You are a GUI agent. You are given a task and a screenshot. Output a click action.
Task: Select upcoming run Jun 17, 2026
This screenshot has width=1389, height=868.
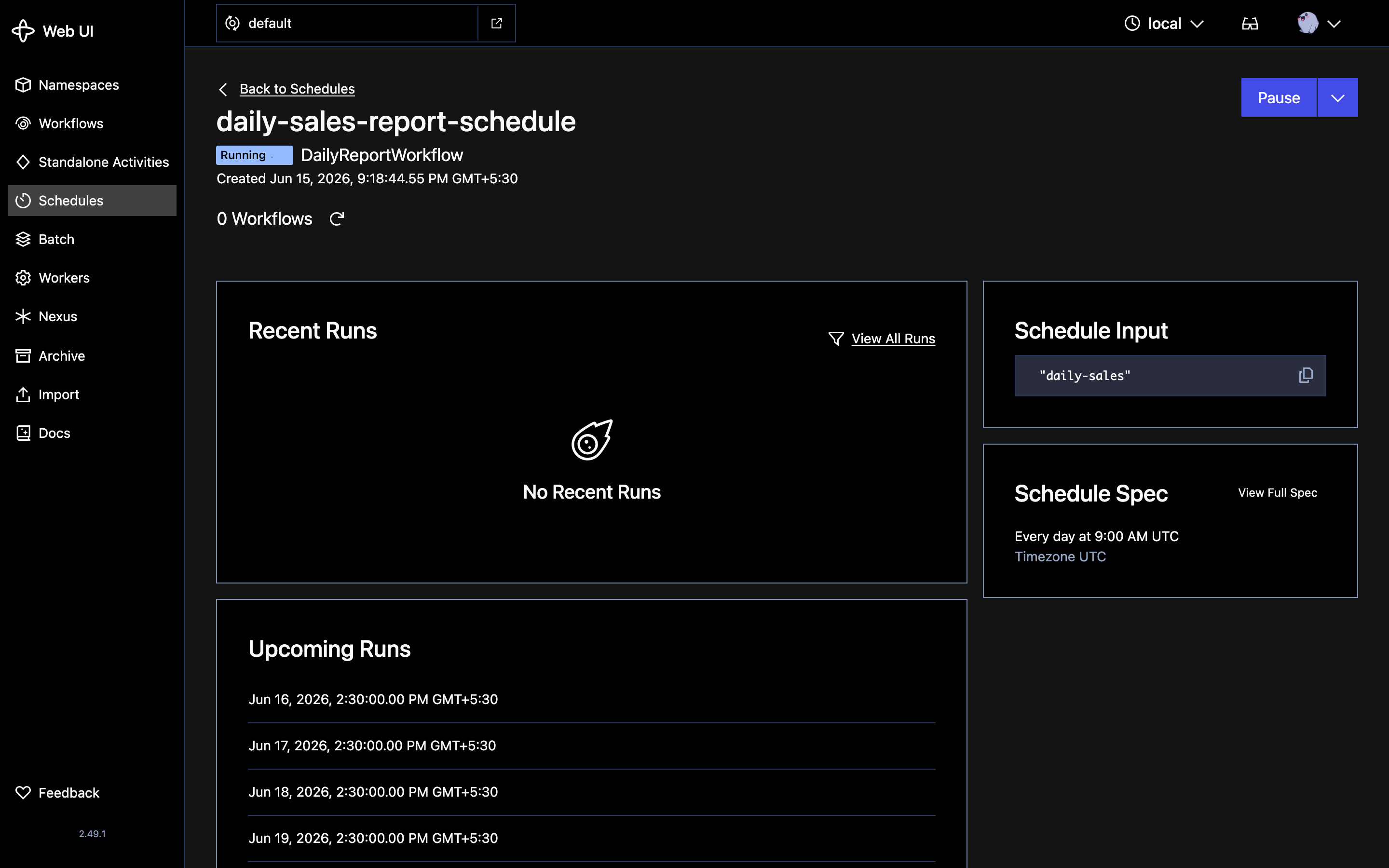372,746
